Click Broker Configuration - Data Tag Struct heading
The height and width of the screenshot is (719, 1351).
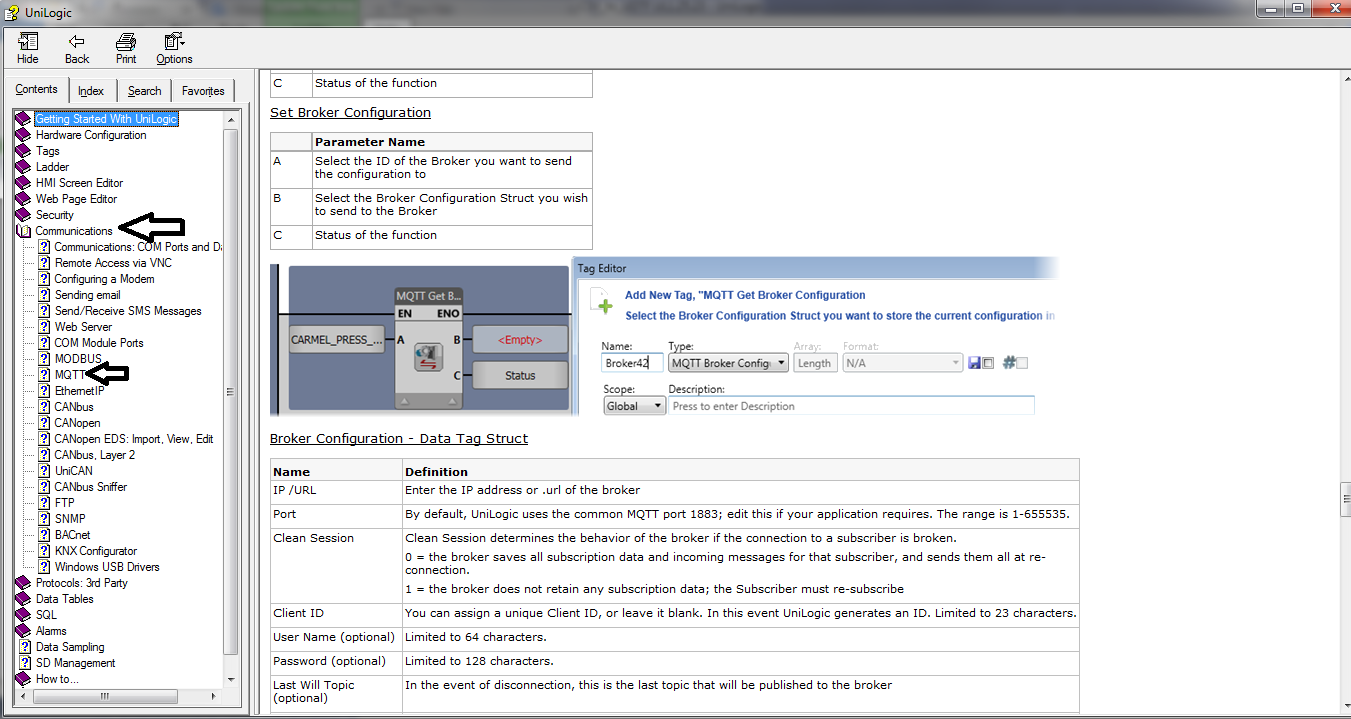pos(399,439)
